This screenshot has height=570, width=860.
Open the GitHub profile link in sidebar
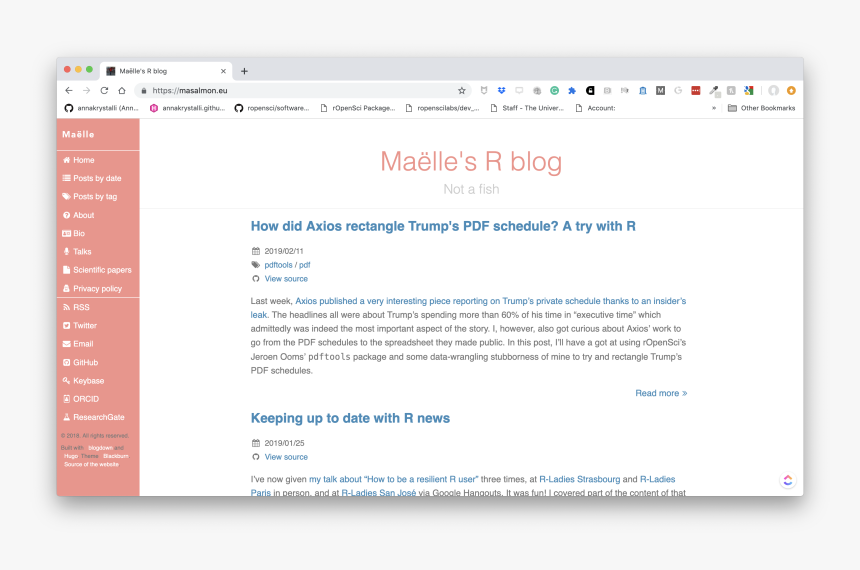pyautogui.click(x=85, y=362)
